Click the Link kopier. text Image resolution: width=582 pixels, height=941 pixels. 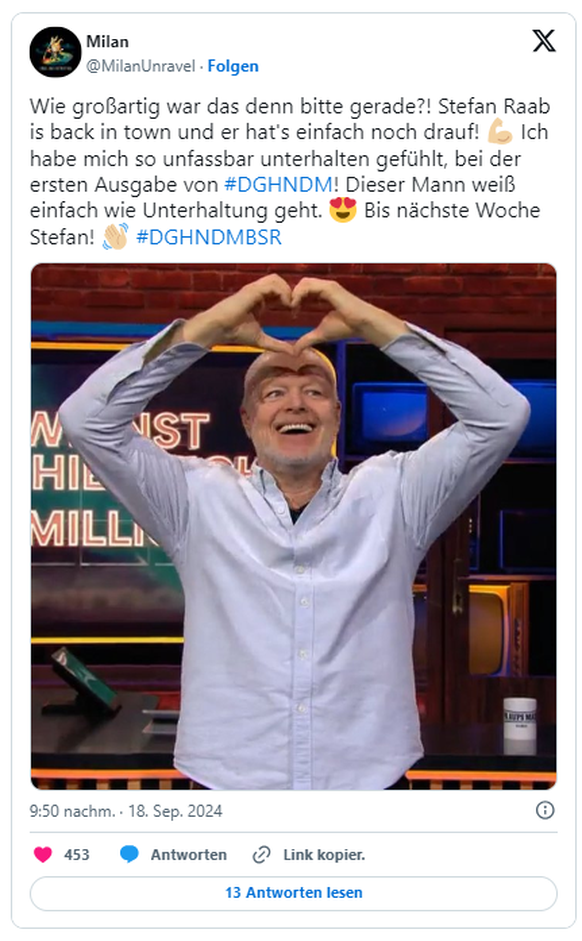coord(324,855)
